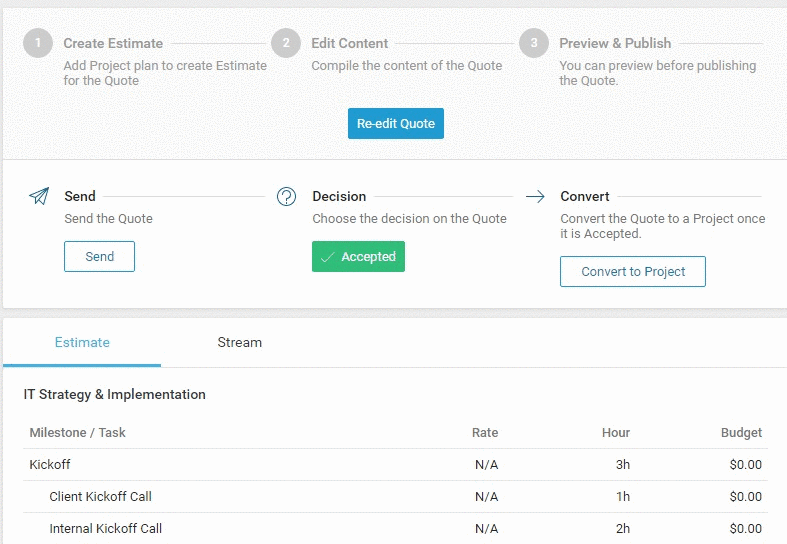Click the Hour column header

[616, 433]
